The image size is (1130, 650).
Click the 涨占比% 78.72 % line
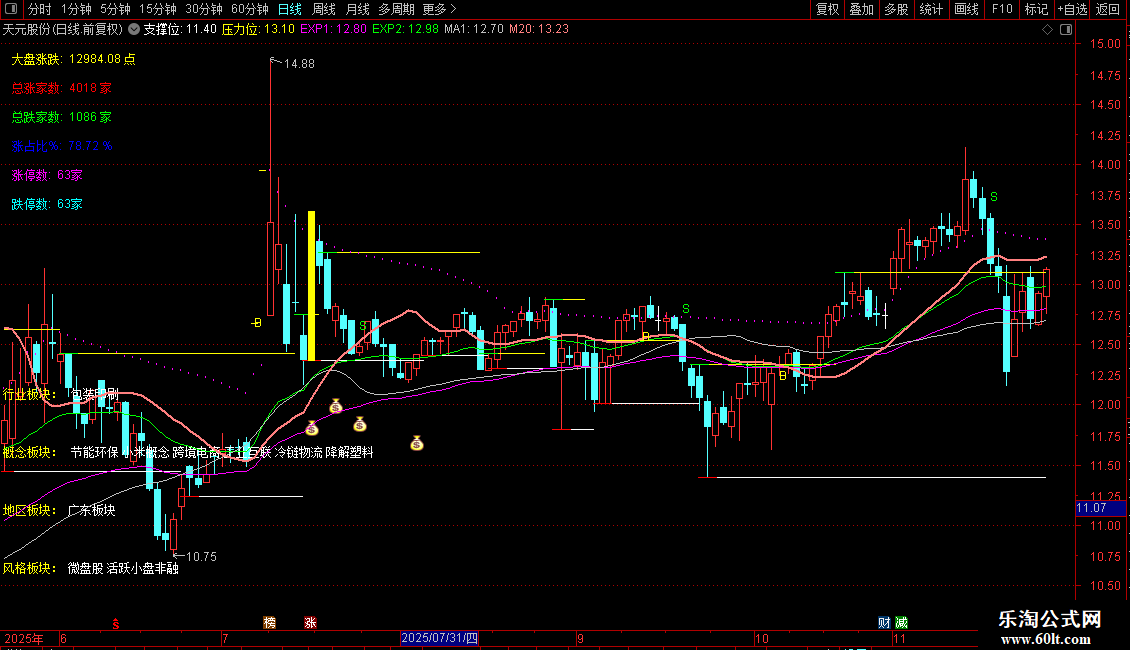62,146
